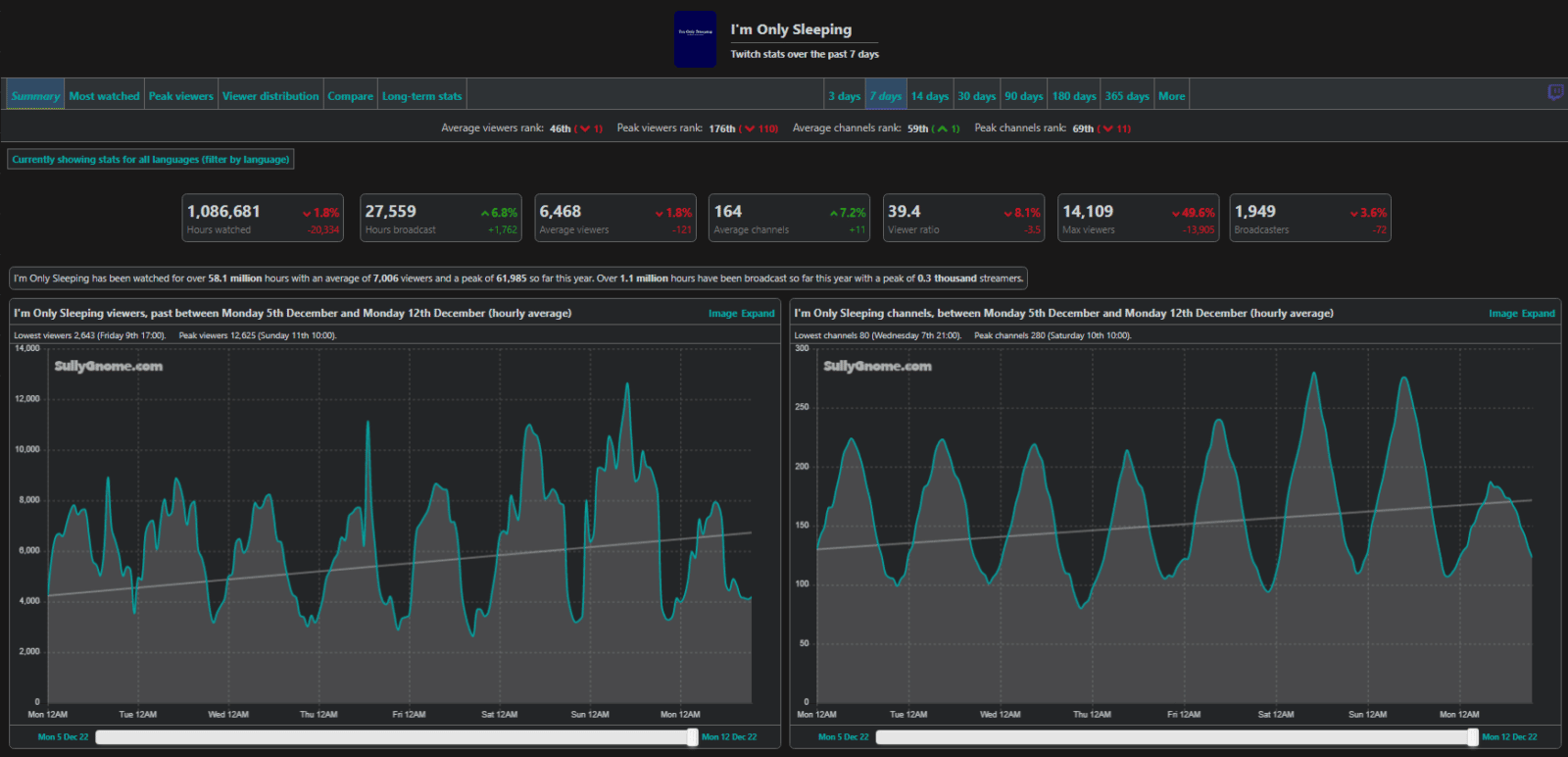Choose the 90 days range
The image size is (1568, 757).
pyautogui.click(x=1023, y=96)
